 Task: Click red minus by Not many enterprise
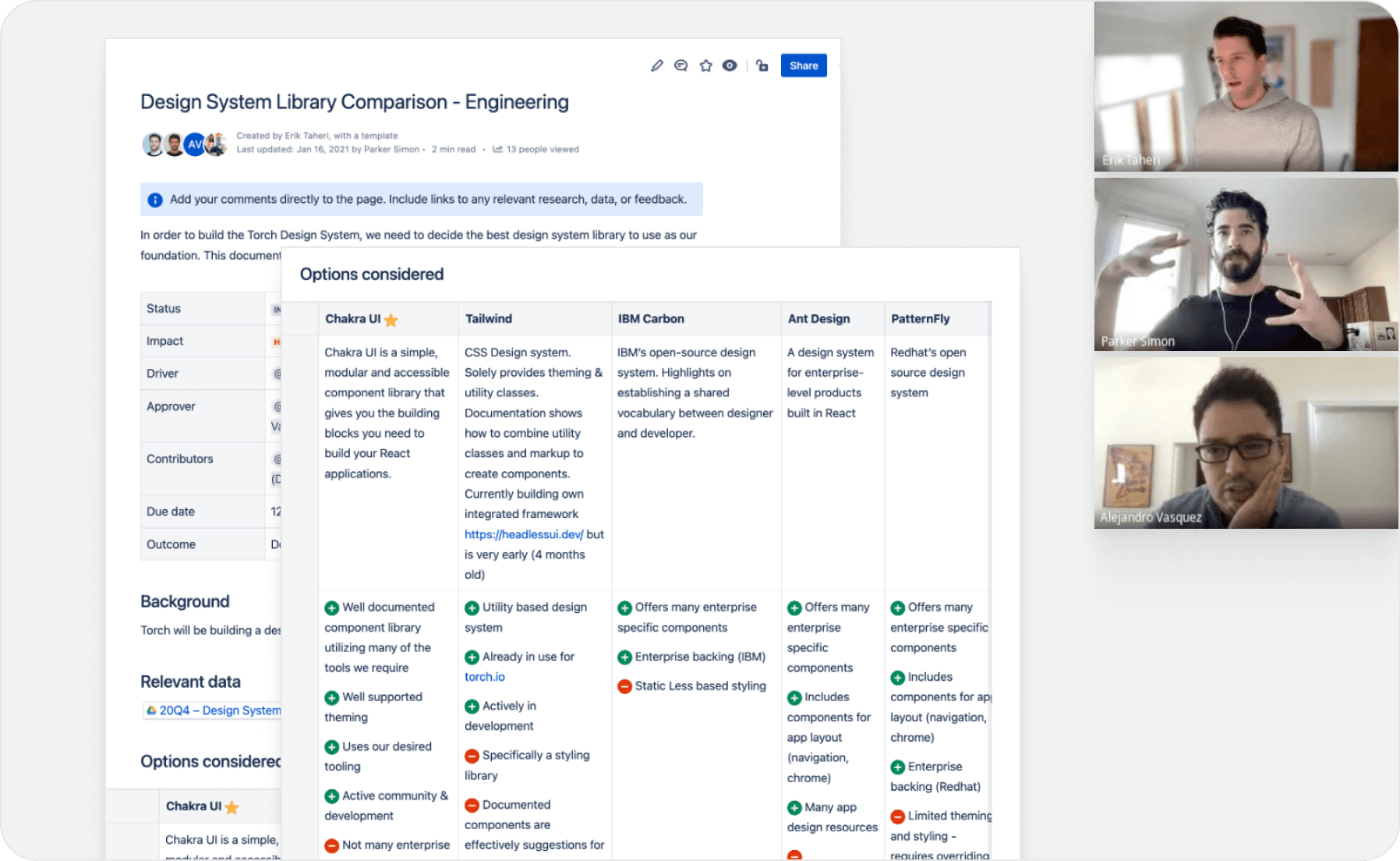[x=332, y=845]
